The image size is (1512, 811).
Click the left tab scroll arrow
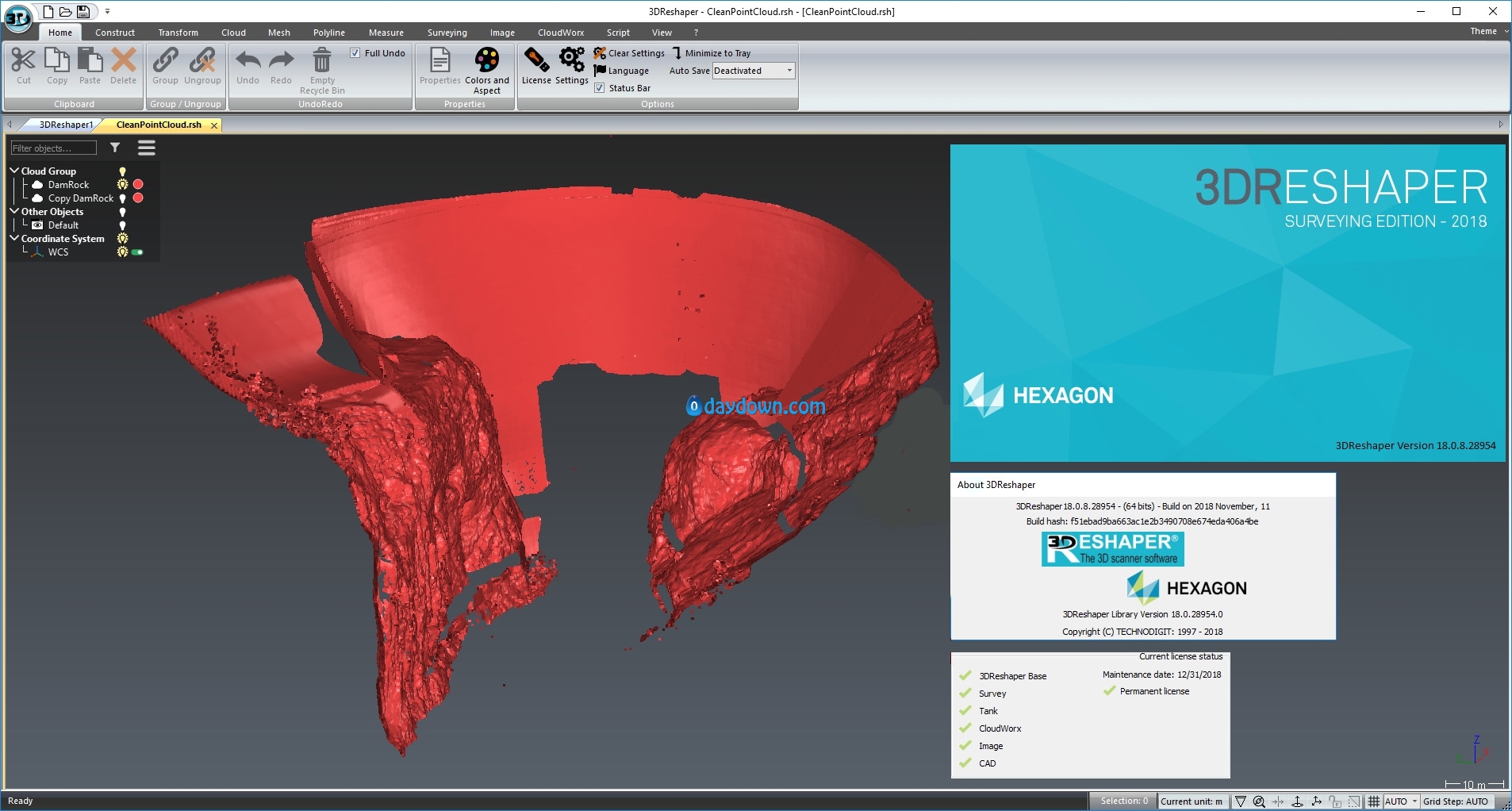[x=9, y=125]
